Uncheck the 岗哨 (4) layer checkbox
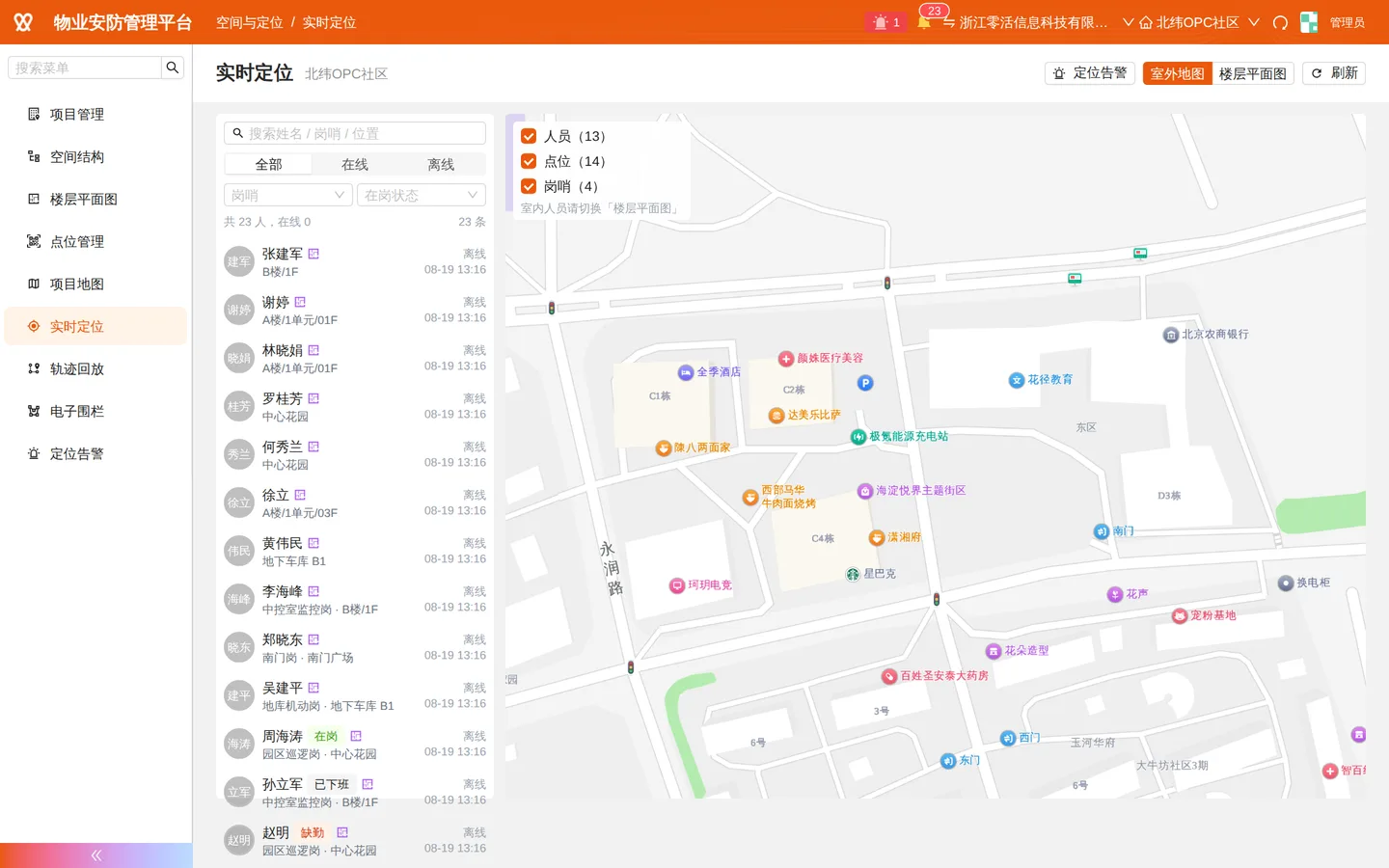 pos(529,186)
